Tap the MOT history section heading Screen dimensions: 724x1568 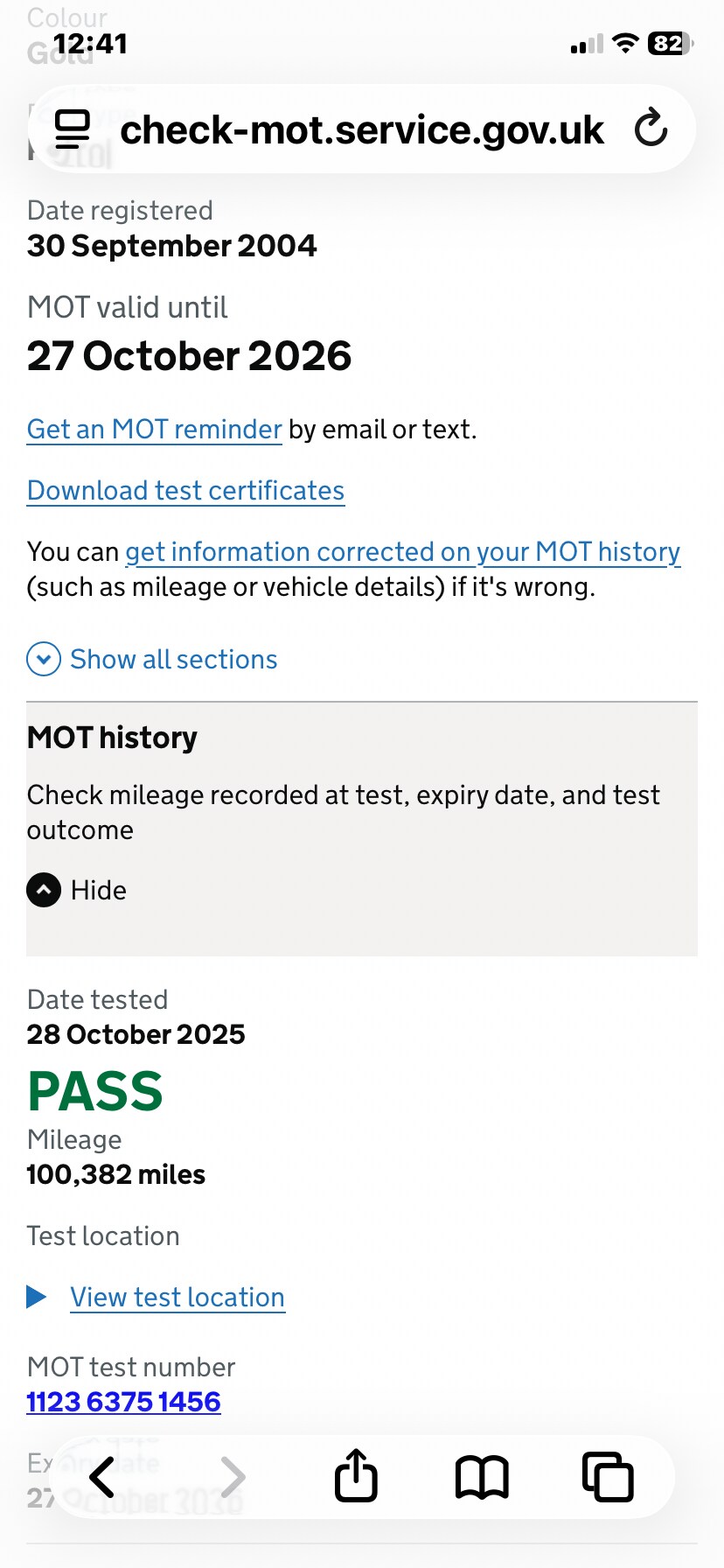click(113, 738)
